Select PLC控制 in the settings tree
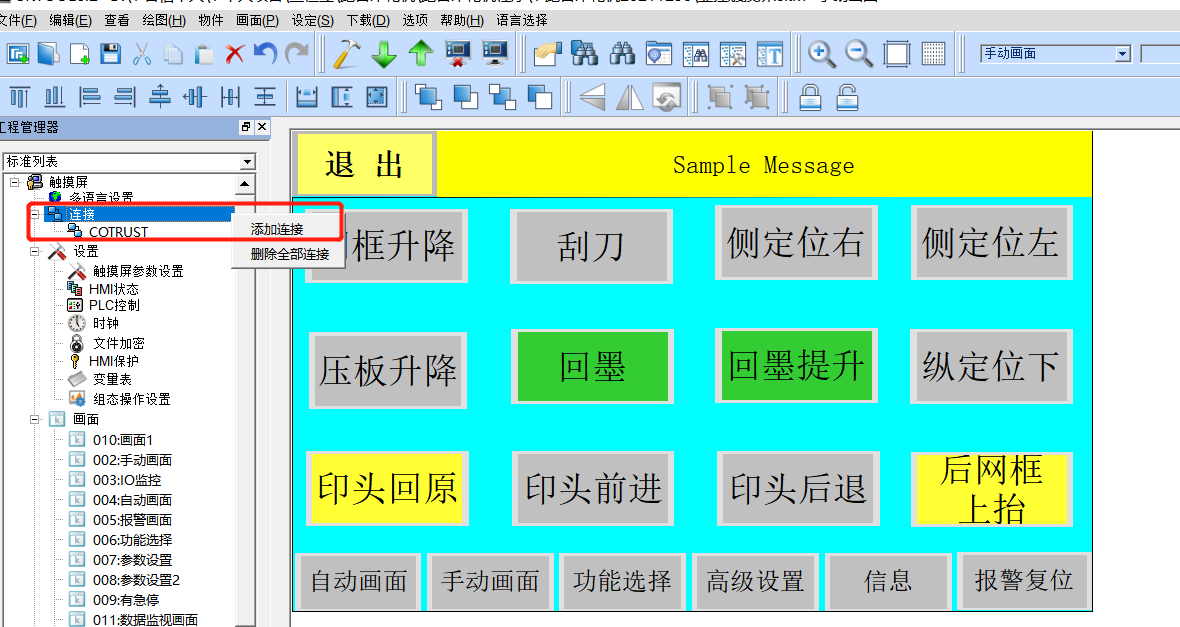The image size is (1180, 627). (x=114, y=306)
